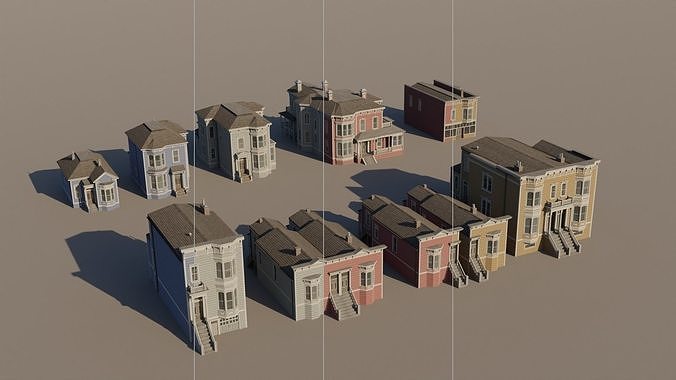Viewport: 676px width, 380px height.
Task: Select the dark red flat-roofed storefront building
Action: point(441,111)
